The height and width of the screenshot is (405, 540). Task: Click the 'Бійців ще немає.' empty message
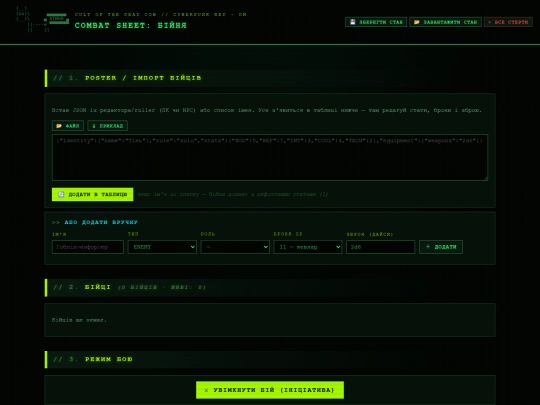[79, 320]
